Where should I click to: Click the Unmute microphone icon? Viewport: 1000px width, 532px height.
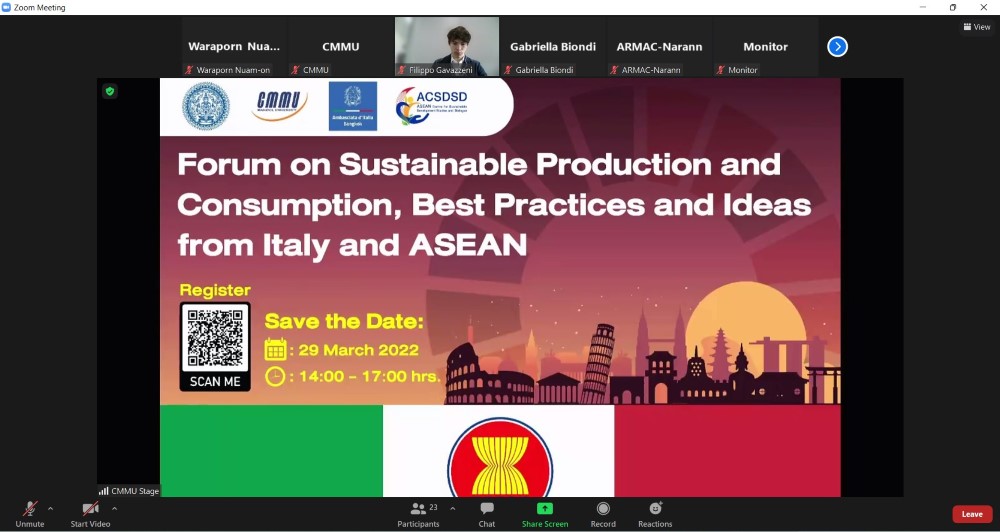(30, 510)
